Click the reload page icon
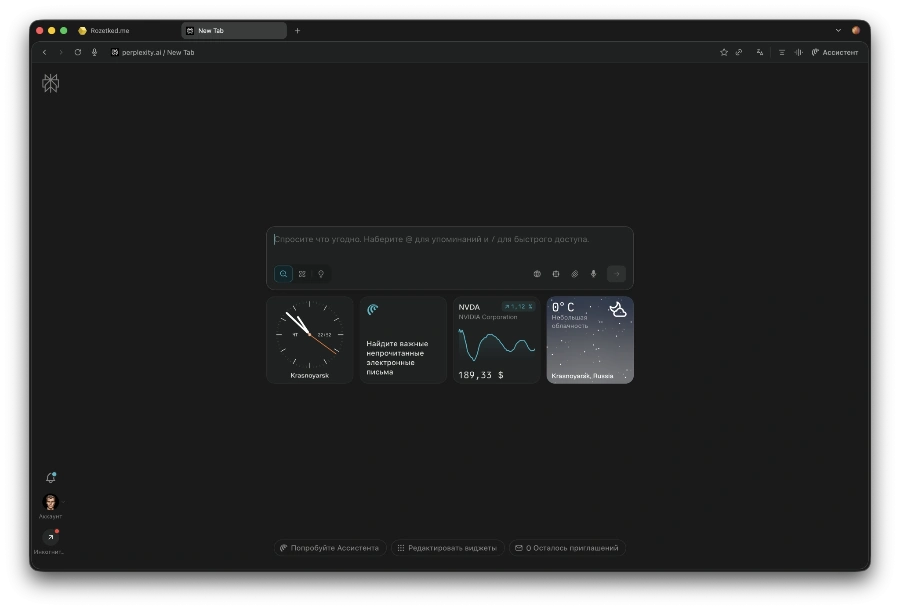The height and width of the screenshot is (610, 900). click(x=78, y=52)
